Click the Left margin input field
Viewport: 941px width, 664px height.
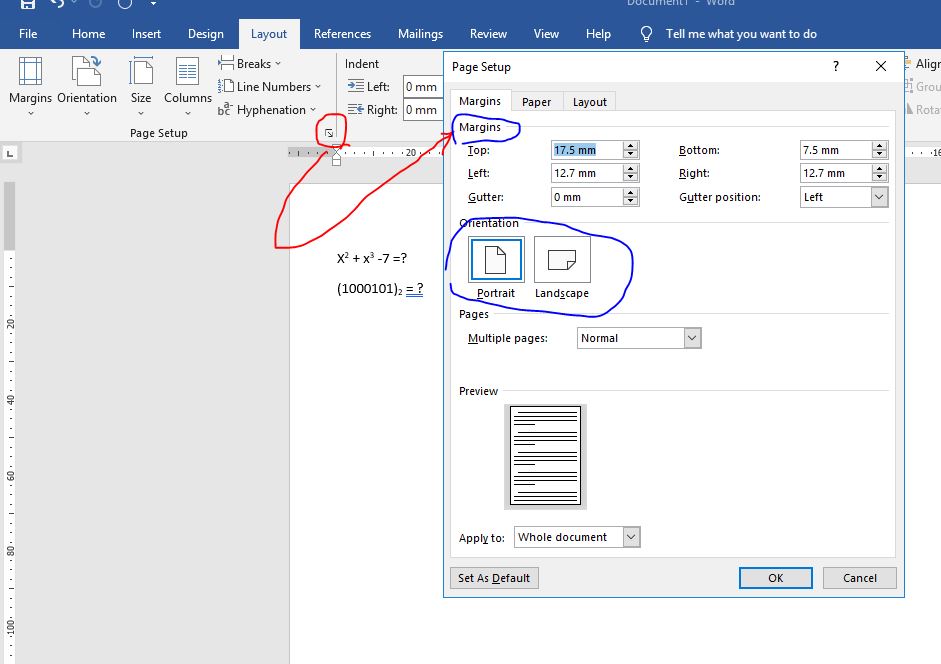point(586,173)
